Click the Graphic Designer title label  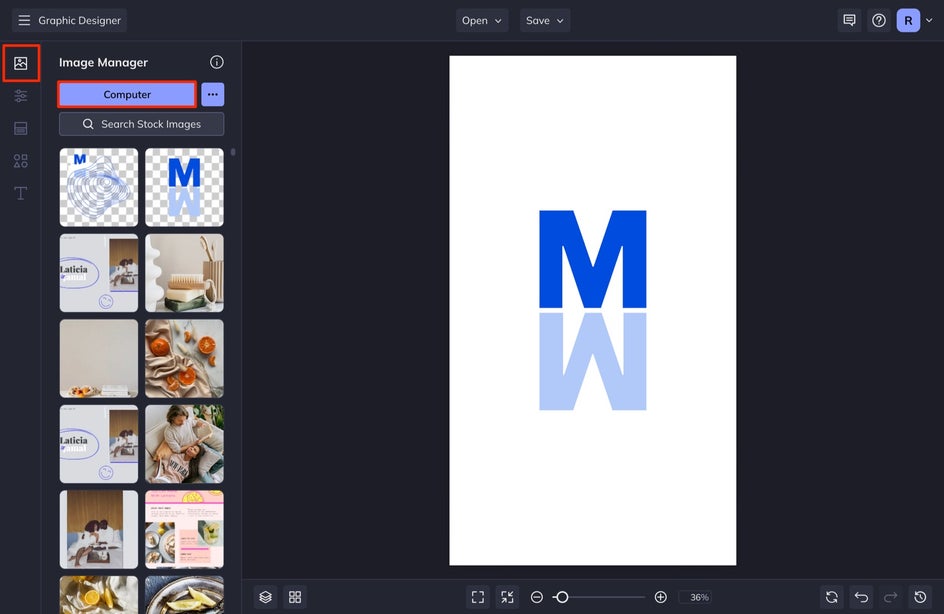(x=79, y=20)
